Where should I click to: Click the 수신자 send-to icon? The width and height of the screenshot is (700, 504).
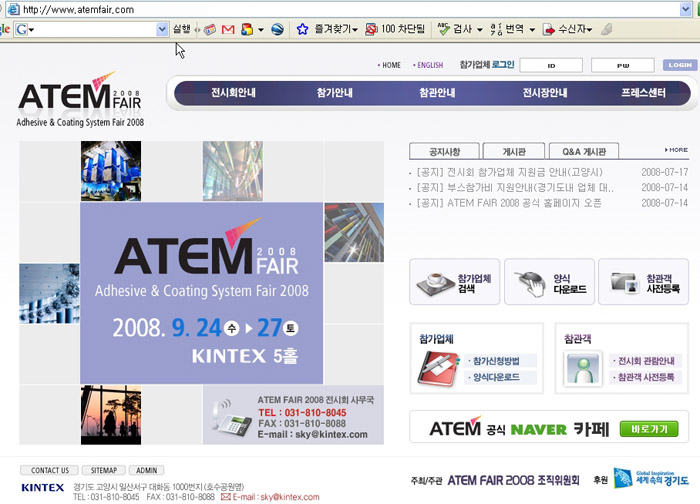[x=549, y=29]
